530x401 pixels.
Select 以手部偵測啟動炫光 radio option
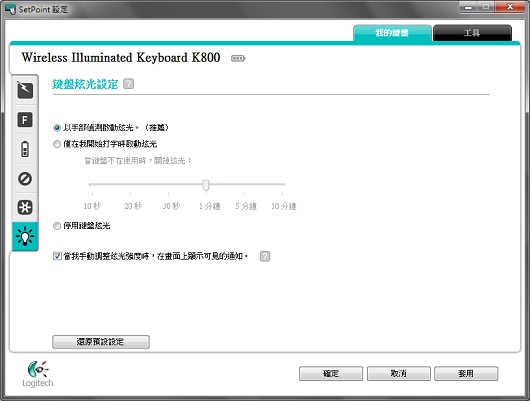click(57, 128)
